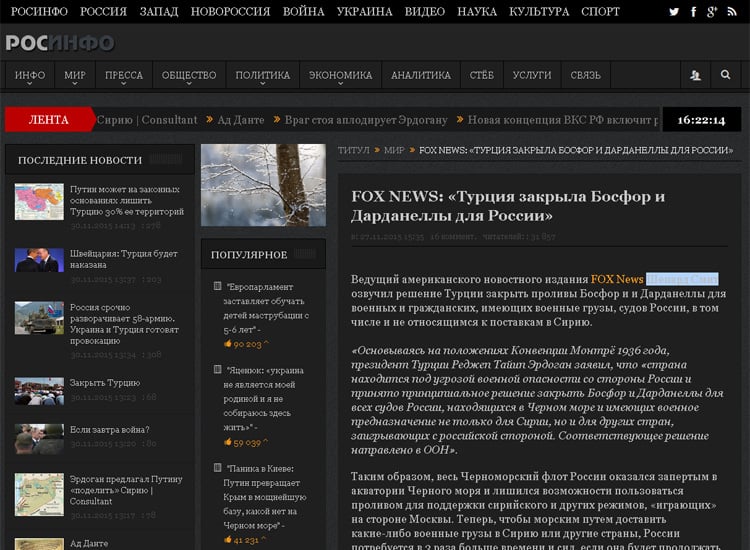Screen dimensions: 750x550
Task: Click the map thumbnail of Turkey territories
Action: click(39, 202)
